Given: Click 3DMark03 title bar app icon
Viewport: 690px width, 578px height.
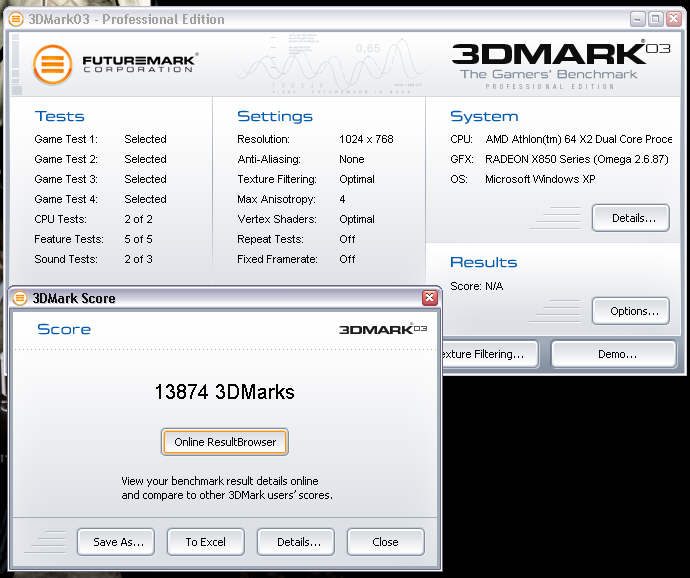Looking at the screenshot, I should pyautogui.click(x=16, y=19).
